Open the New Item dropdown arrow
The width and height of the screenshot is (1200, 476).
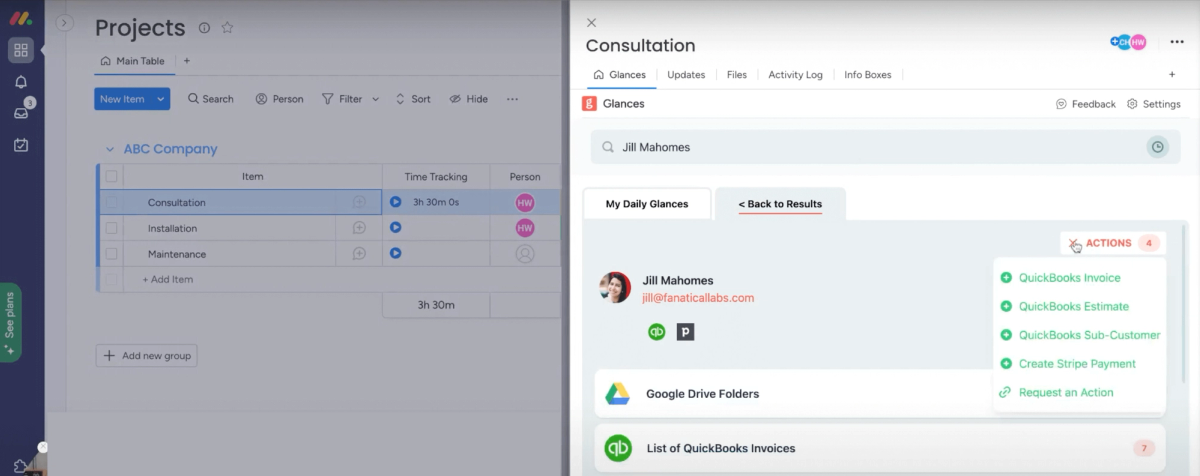click(x=161, y=99)
